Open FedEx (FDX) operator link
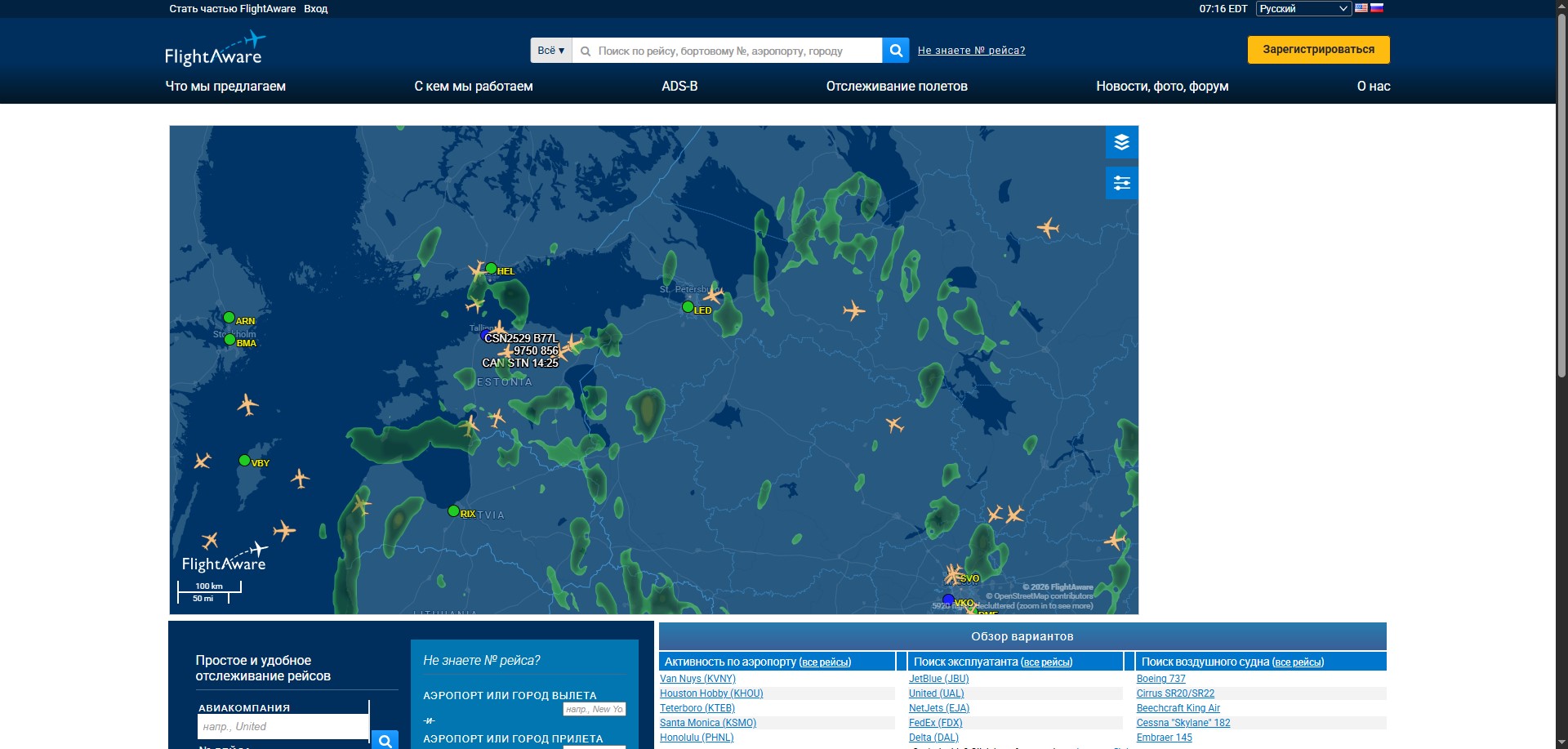 [936, 723]
